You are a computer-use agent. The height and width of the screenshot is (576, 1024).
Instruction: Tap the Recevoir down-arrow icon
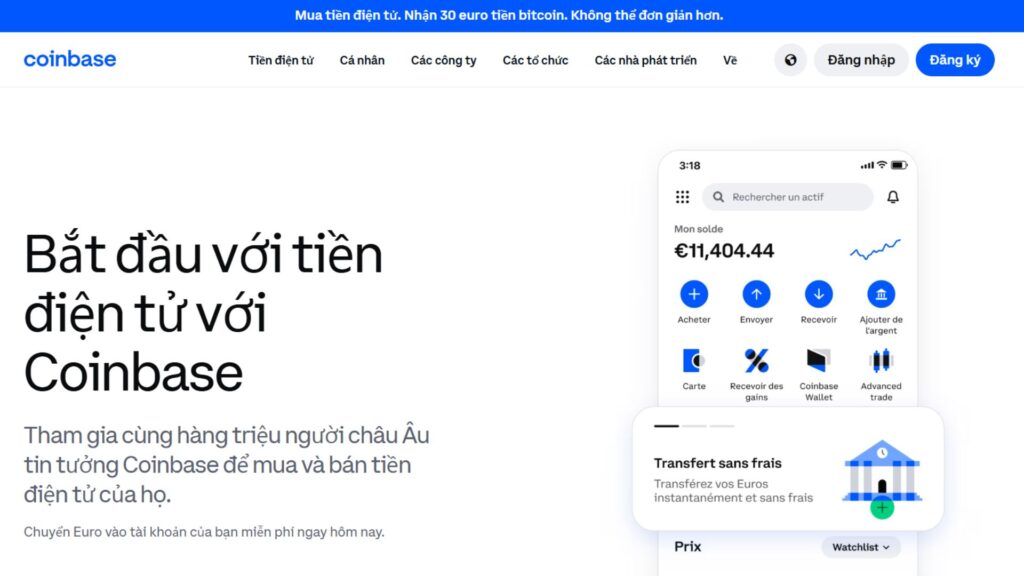pos(818,294)
